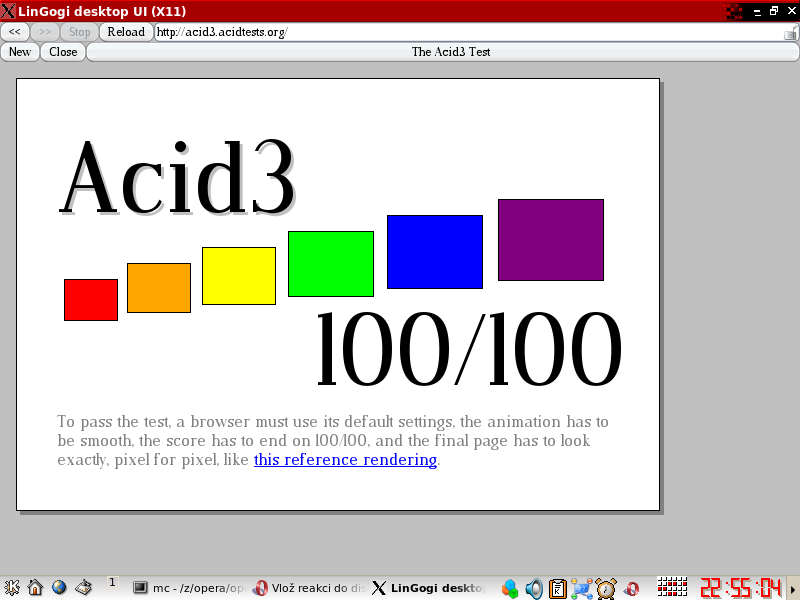
Task: Open this reference rendering link
Action: coord(345,460)
